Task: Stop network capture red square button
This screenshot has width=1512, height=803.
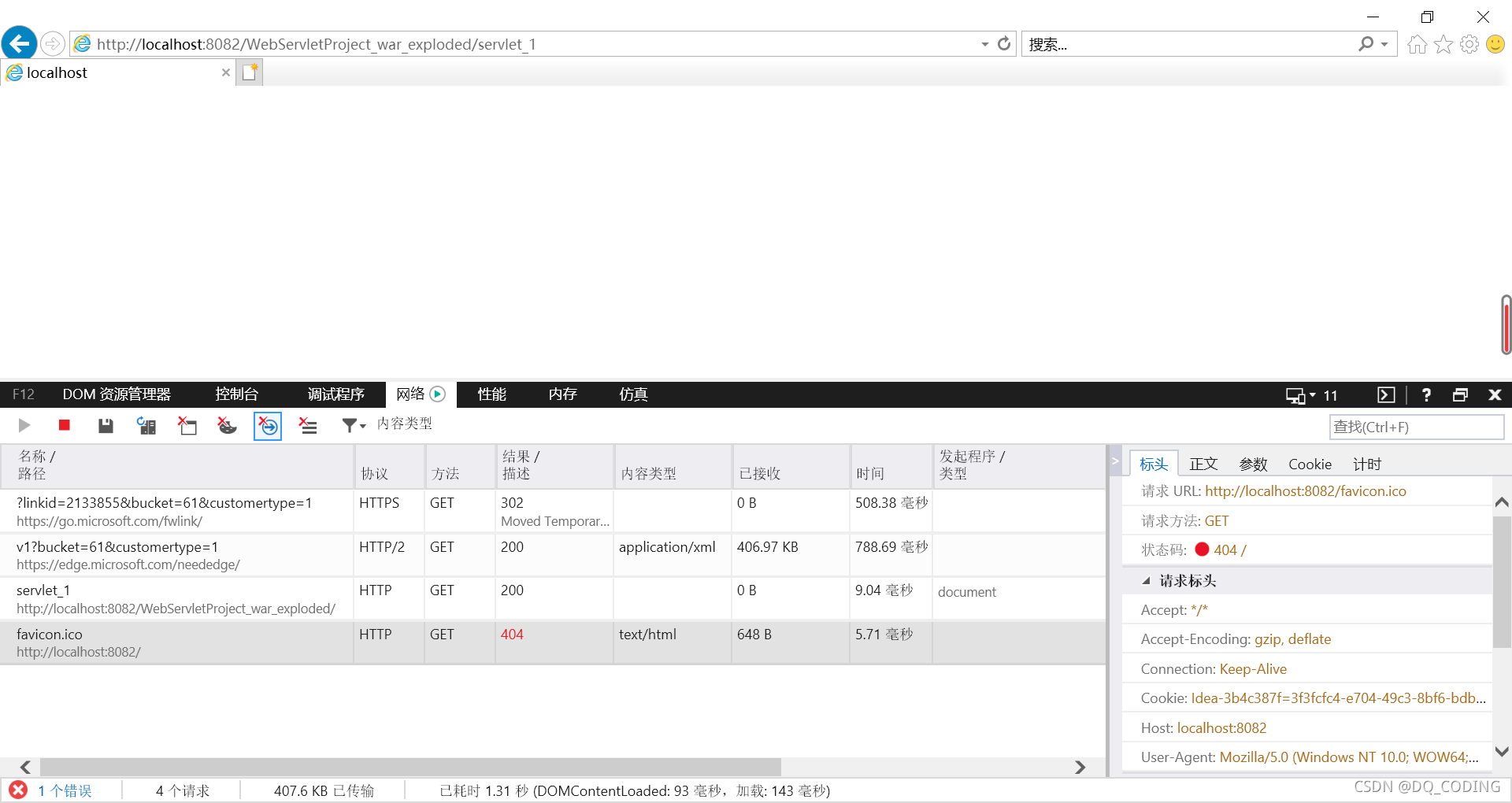Action: tap(65, 425)
